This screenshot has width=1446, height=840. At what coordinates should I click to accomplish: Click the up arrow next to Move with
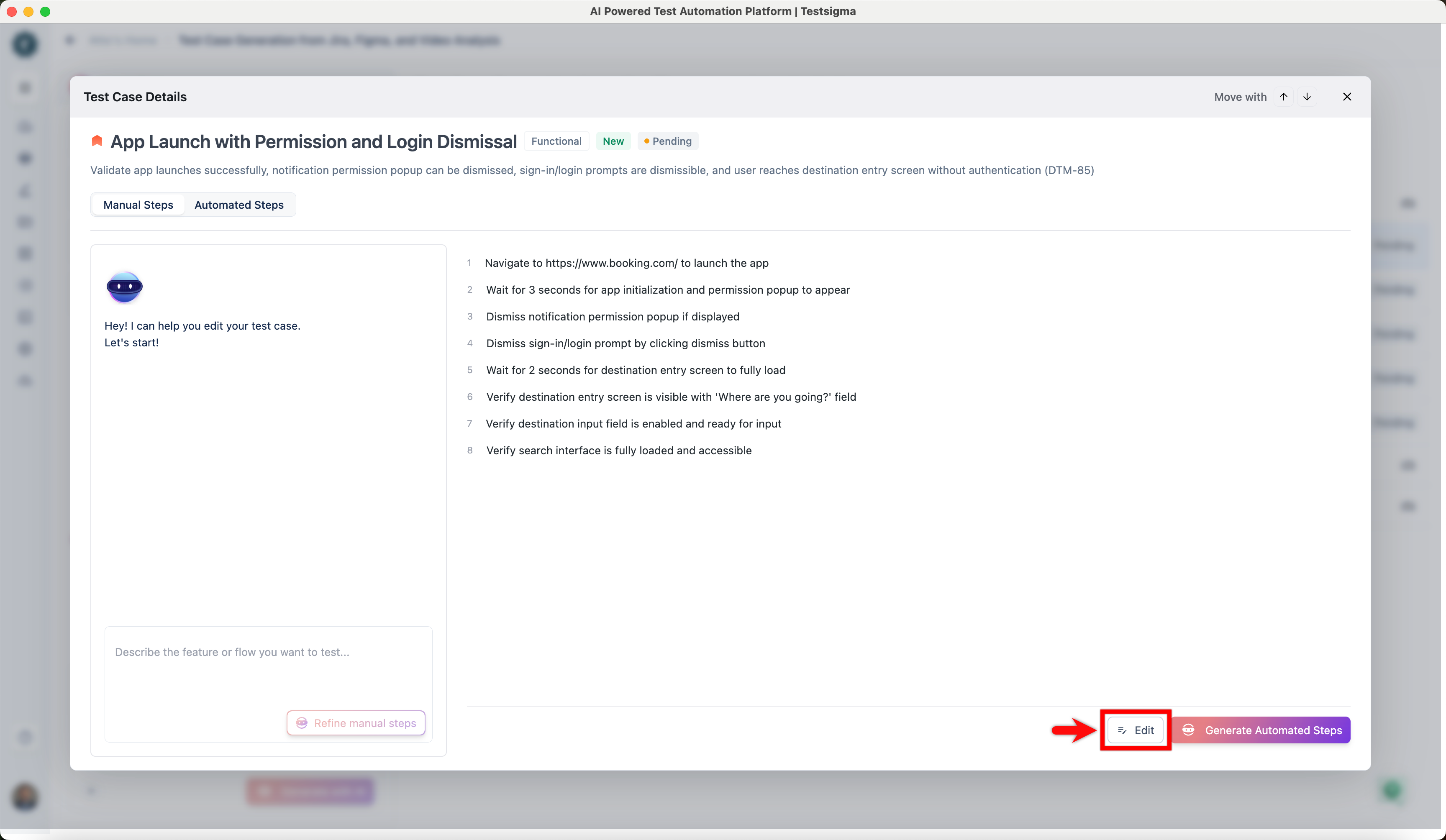1283,96
